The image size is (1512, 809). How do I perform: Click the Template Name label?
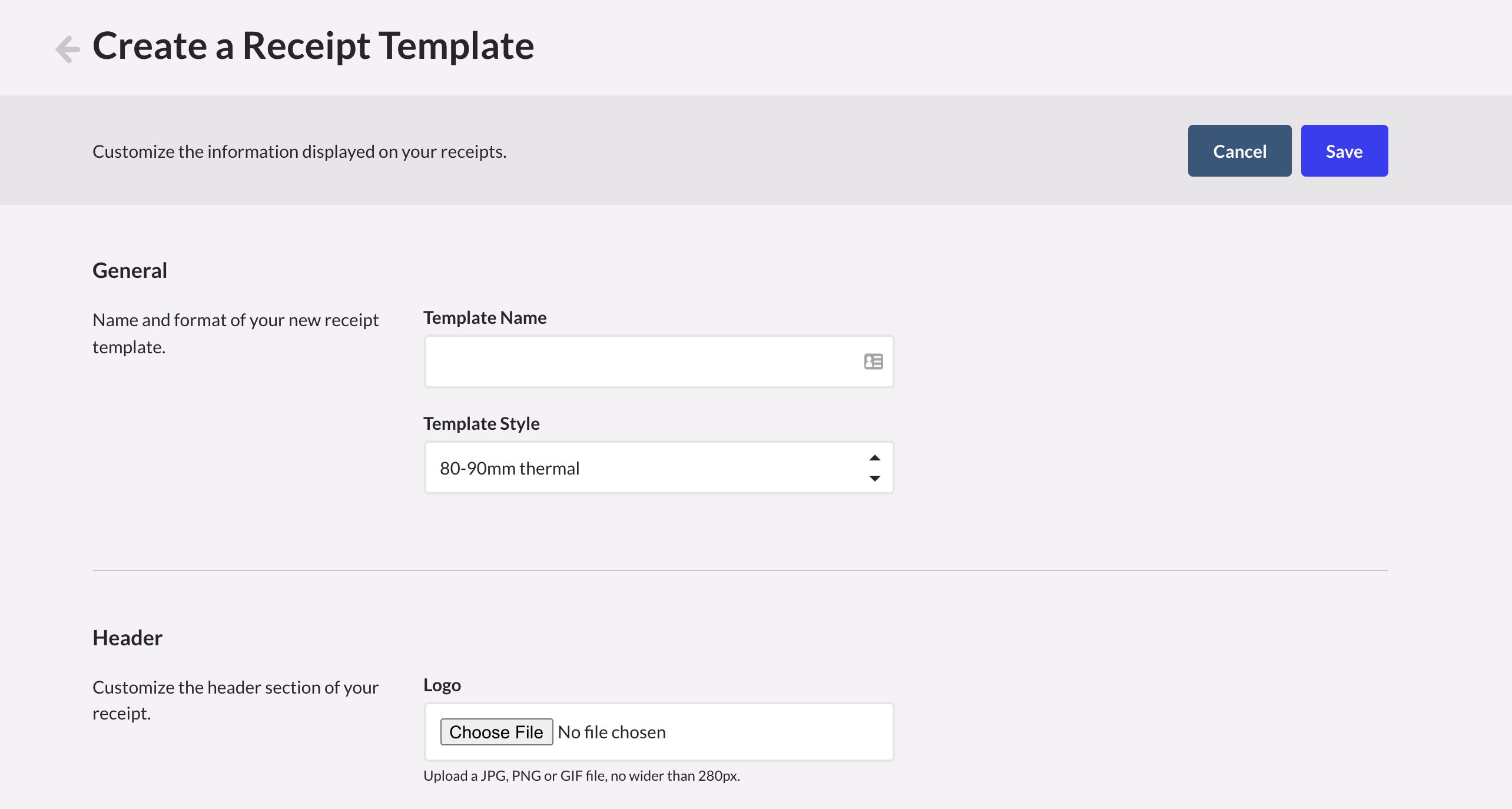485,317
